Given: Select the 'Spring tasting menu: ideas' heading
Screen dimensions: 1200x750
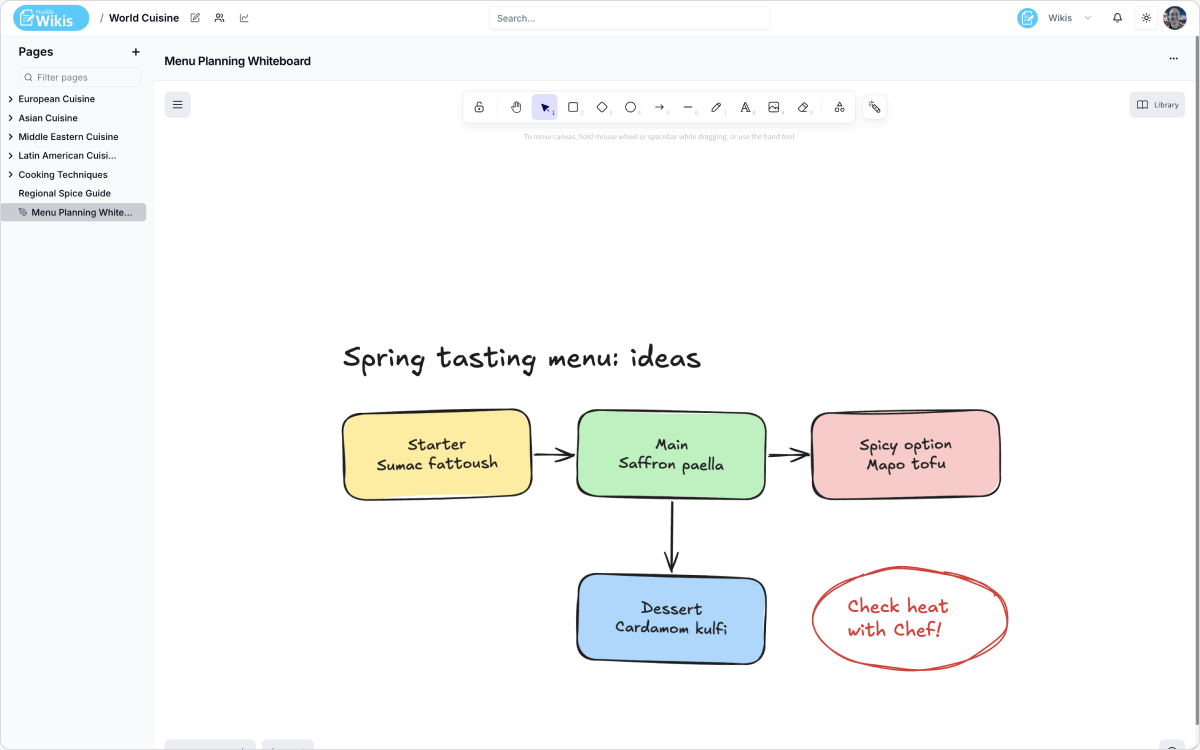Looking at the screenshot, I should pos(521,358).
